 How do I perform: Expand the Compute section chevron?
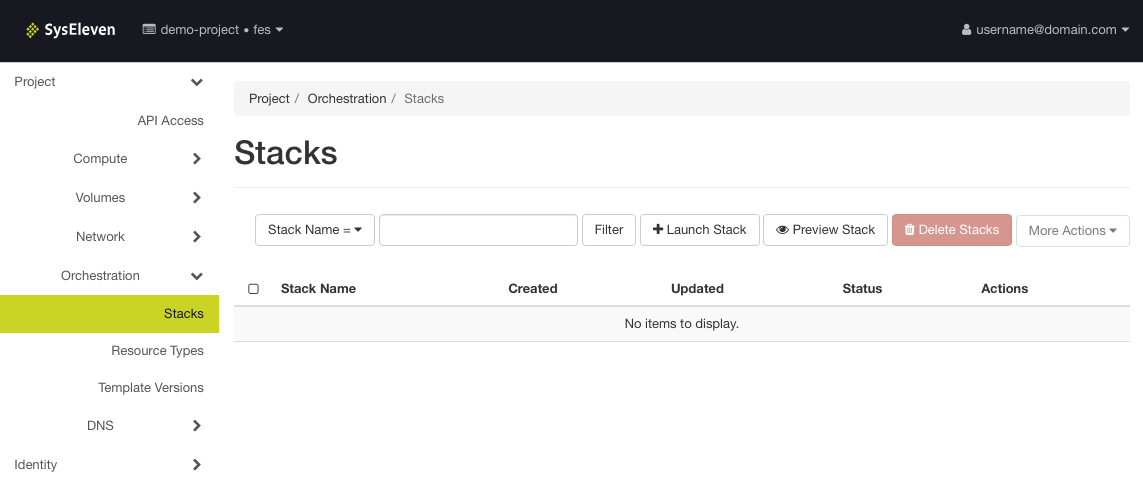(197, 159)
